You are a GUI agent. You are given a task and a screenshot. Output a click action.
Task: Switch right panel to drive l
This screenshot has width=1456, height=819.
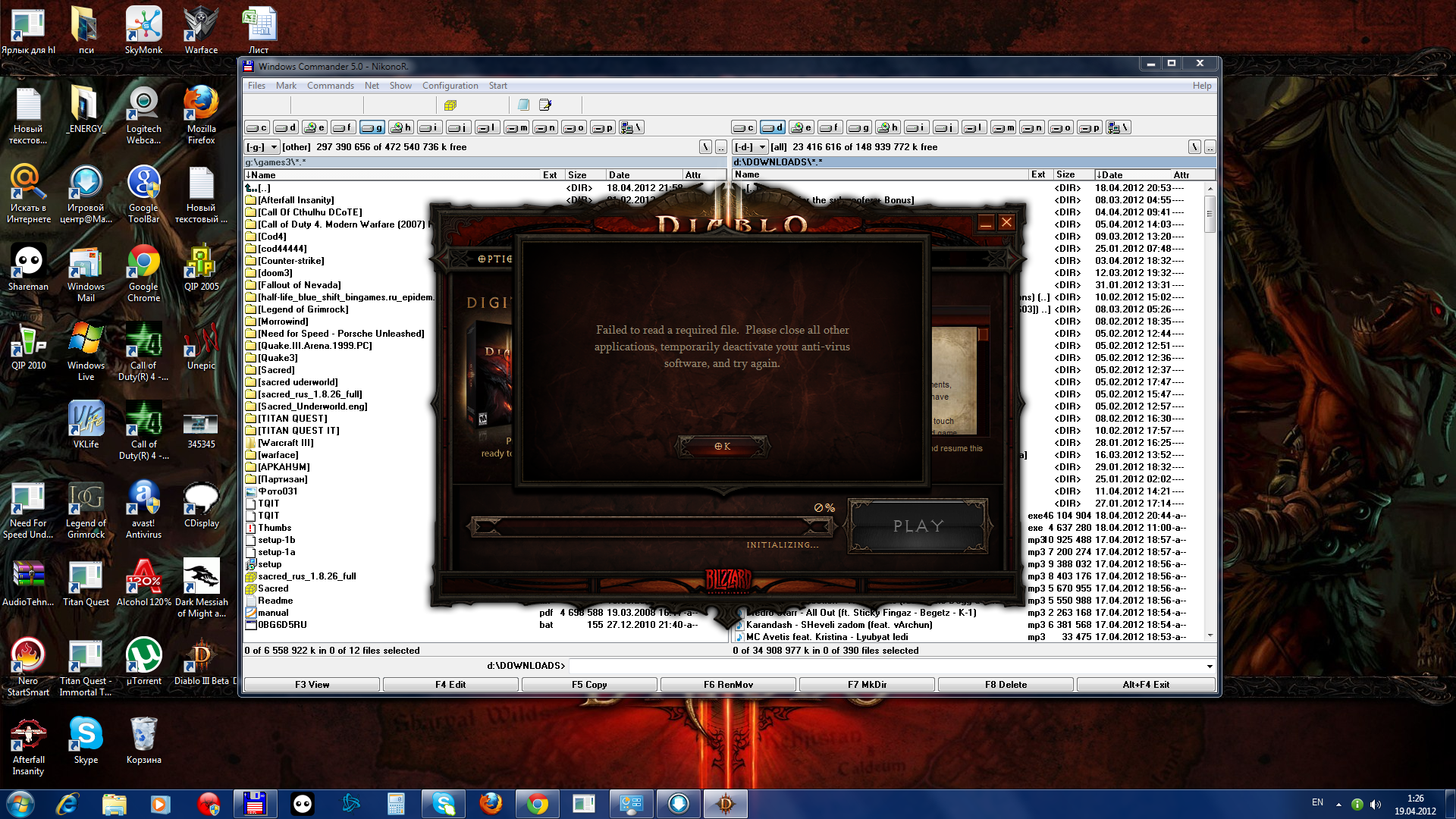(974, 127)
